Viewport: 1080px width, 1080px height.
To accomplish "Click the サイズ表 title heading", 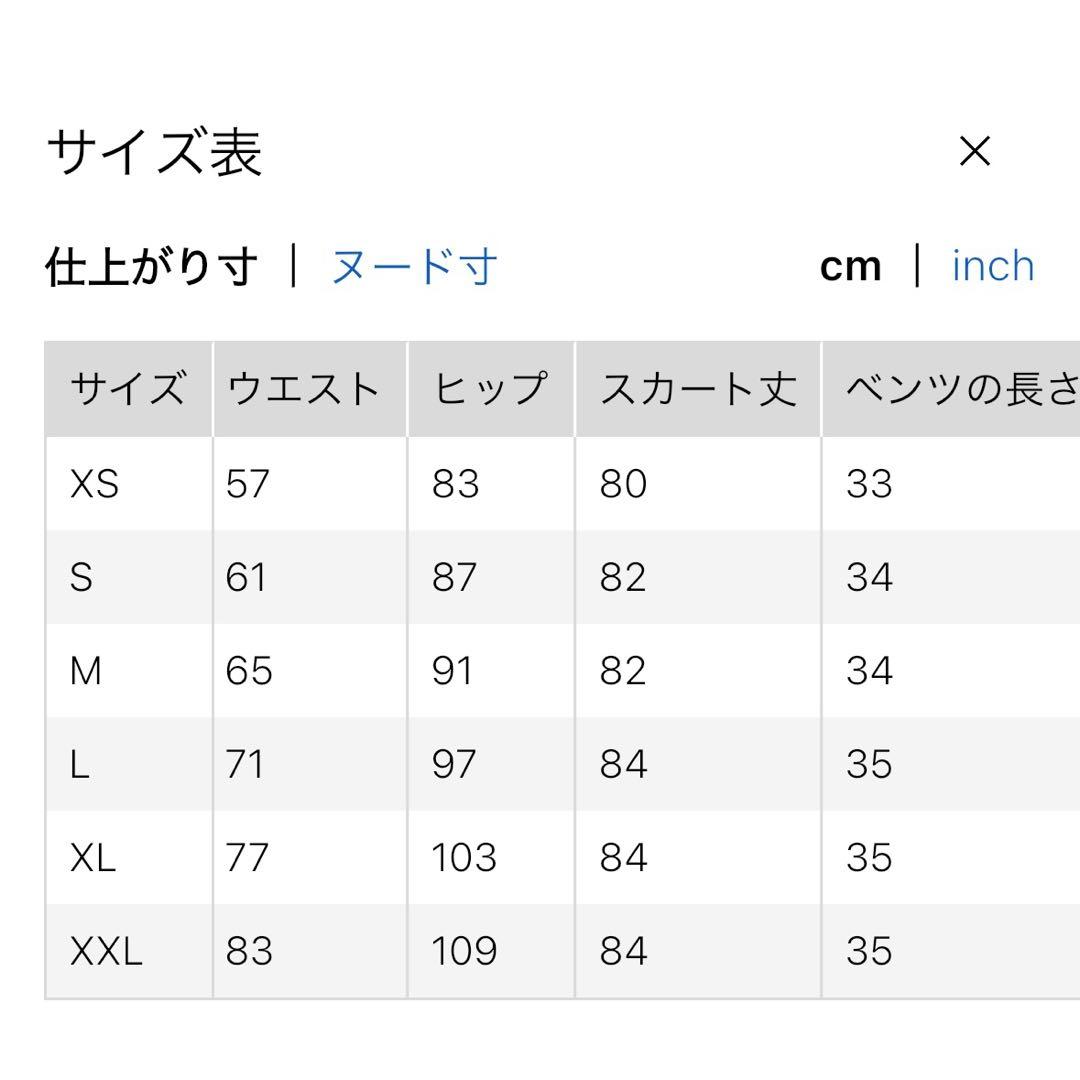I will click(155, 153).
